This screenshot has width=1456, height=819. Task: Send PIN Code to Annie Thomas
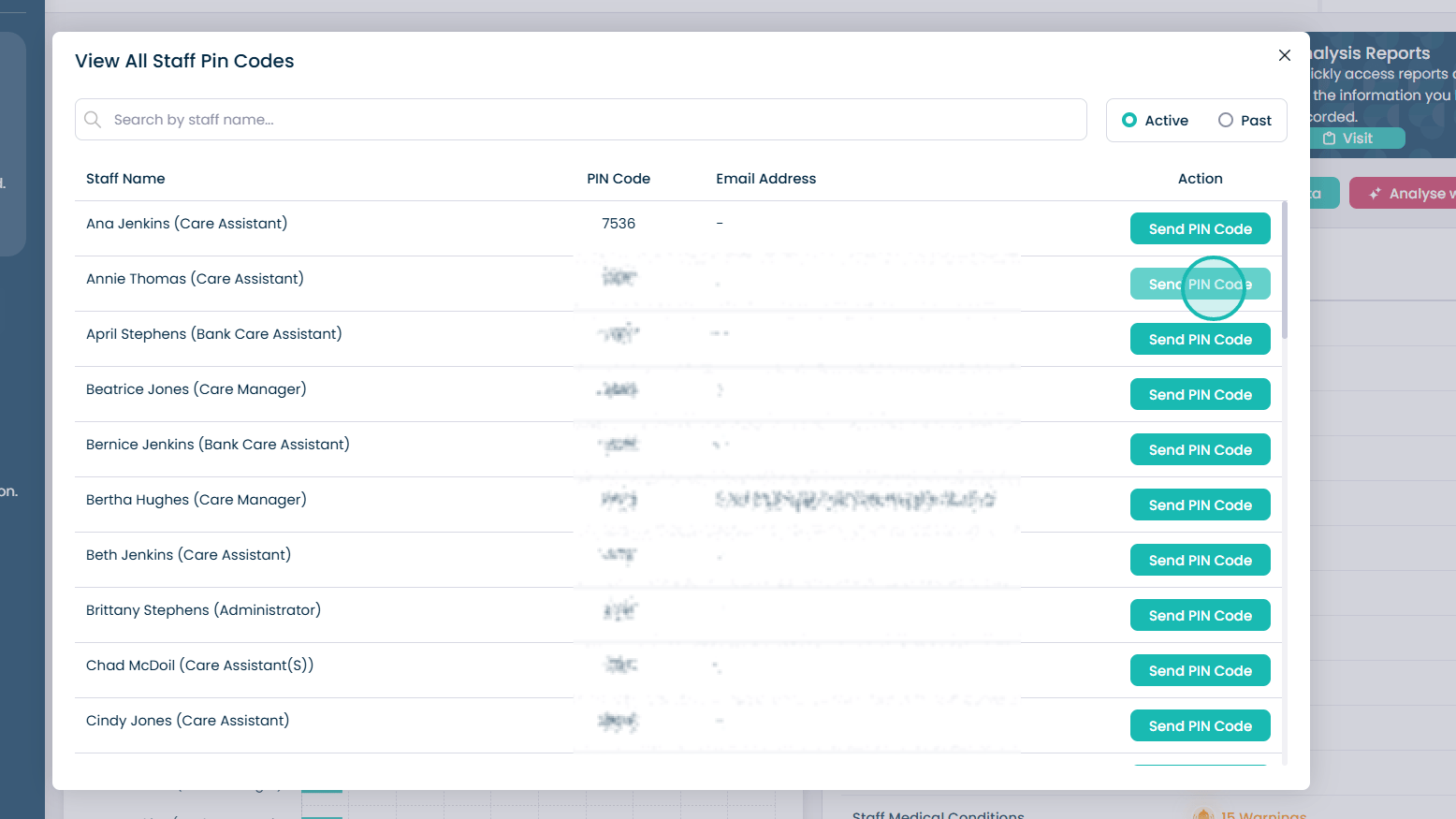tap(1201, 285)
